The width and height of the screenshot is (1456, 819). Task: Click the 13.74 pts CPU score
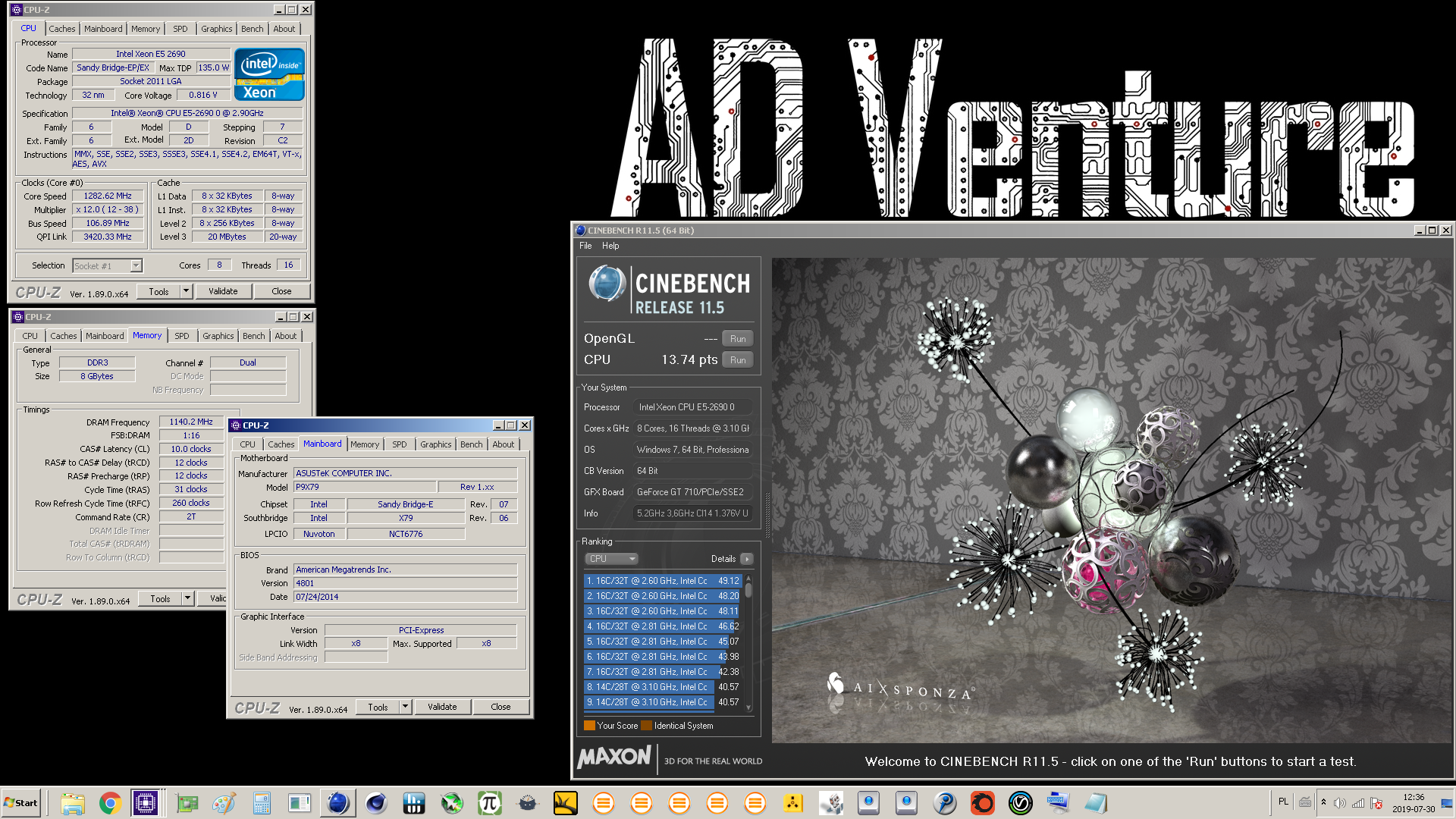pyautogui.click(x=689, y=360)
